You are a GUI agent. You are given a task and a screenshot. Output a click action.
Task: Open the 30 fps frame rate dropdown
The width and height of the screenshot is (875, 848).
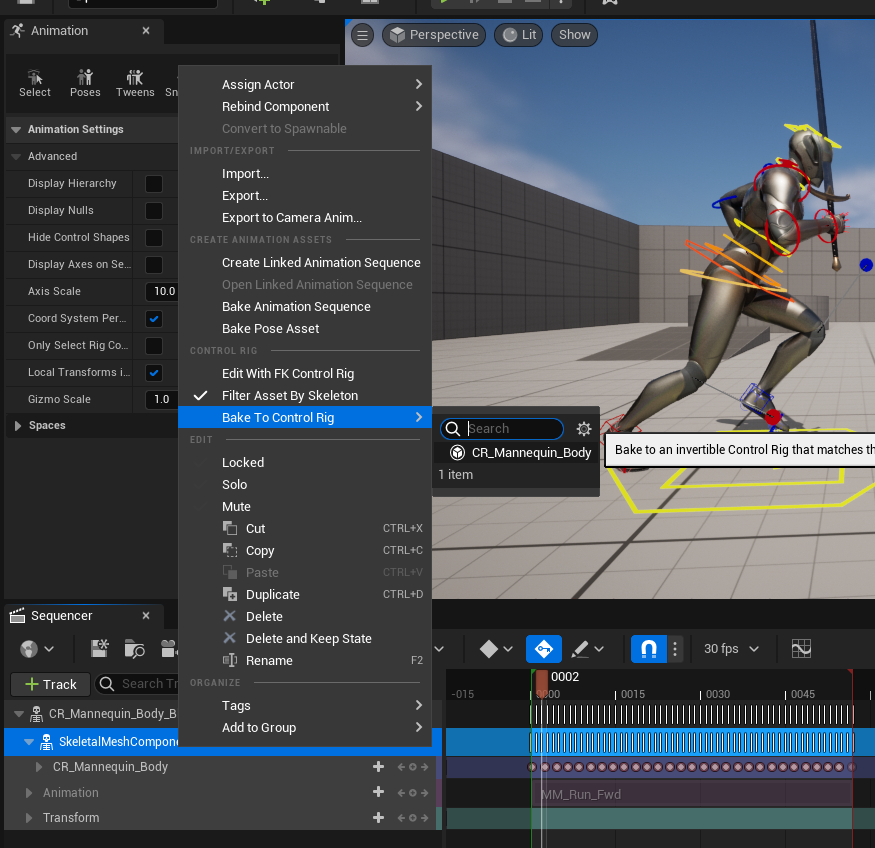click(x=731, y=649)
